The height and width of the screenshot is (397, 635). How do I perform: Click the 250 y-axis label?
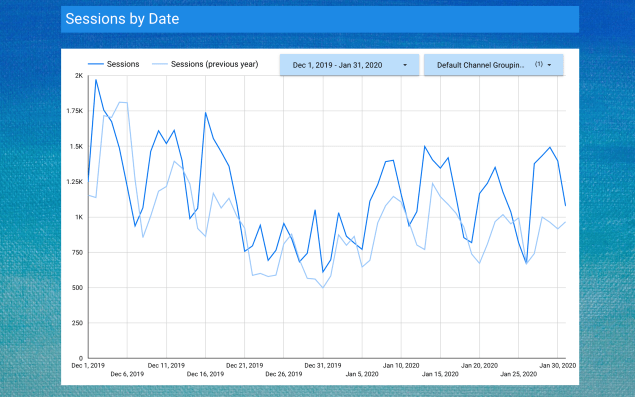point(78,323)
